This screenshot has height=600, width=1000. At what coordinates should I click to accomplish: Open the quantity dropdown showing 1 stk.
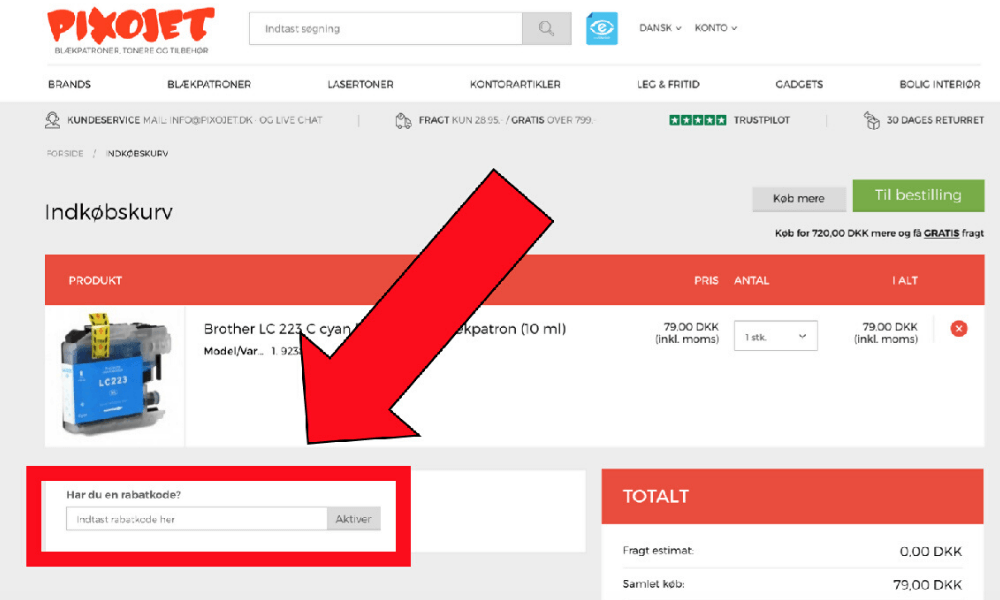(775, 337)
